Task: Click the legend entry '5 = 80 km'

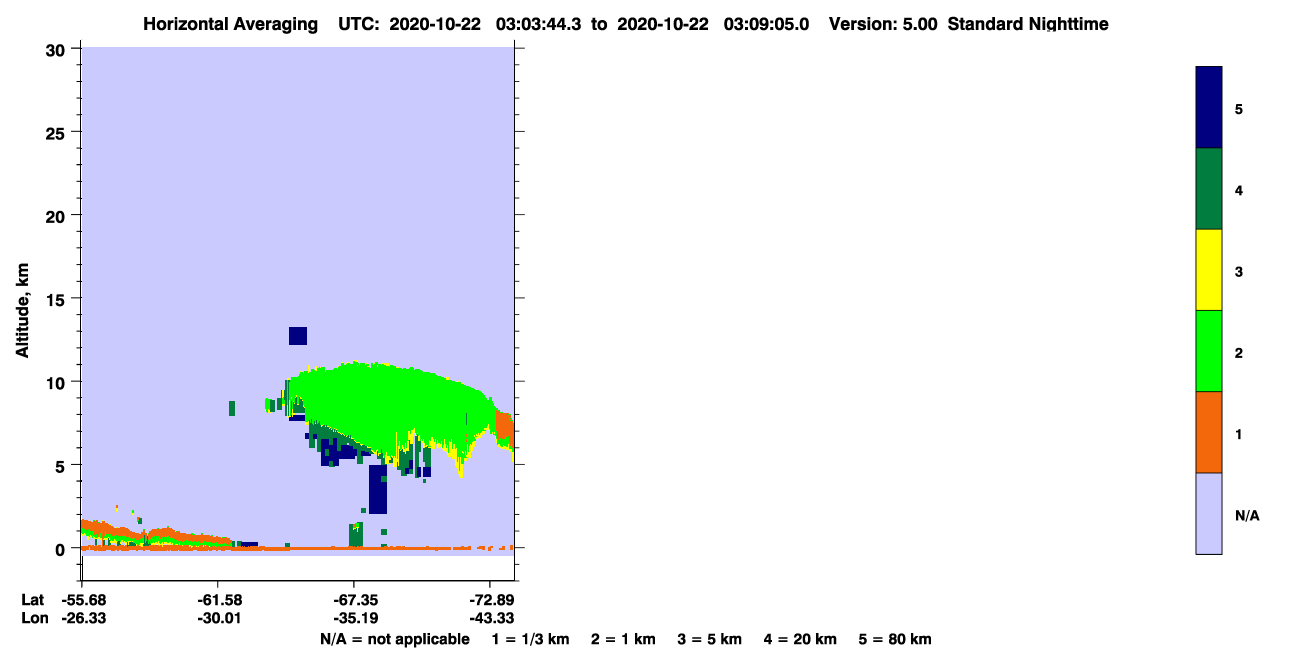Action: pyautogui.click(x=895, y=639)
